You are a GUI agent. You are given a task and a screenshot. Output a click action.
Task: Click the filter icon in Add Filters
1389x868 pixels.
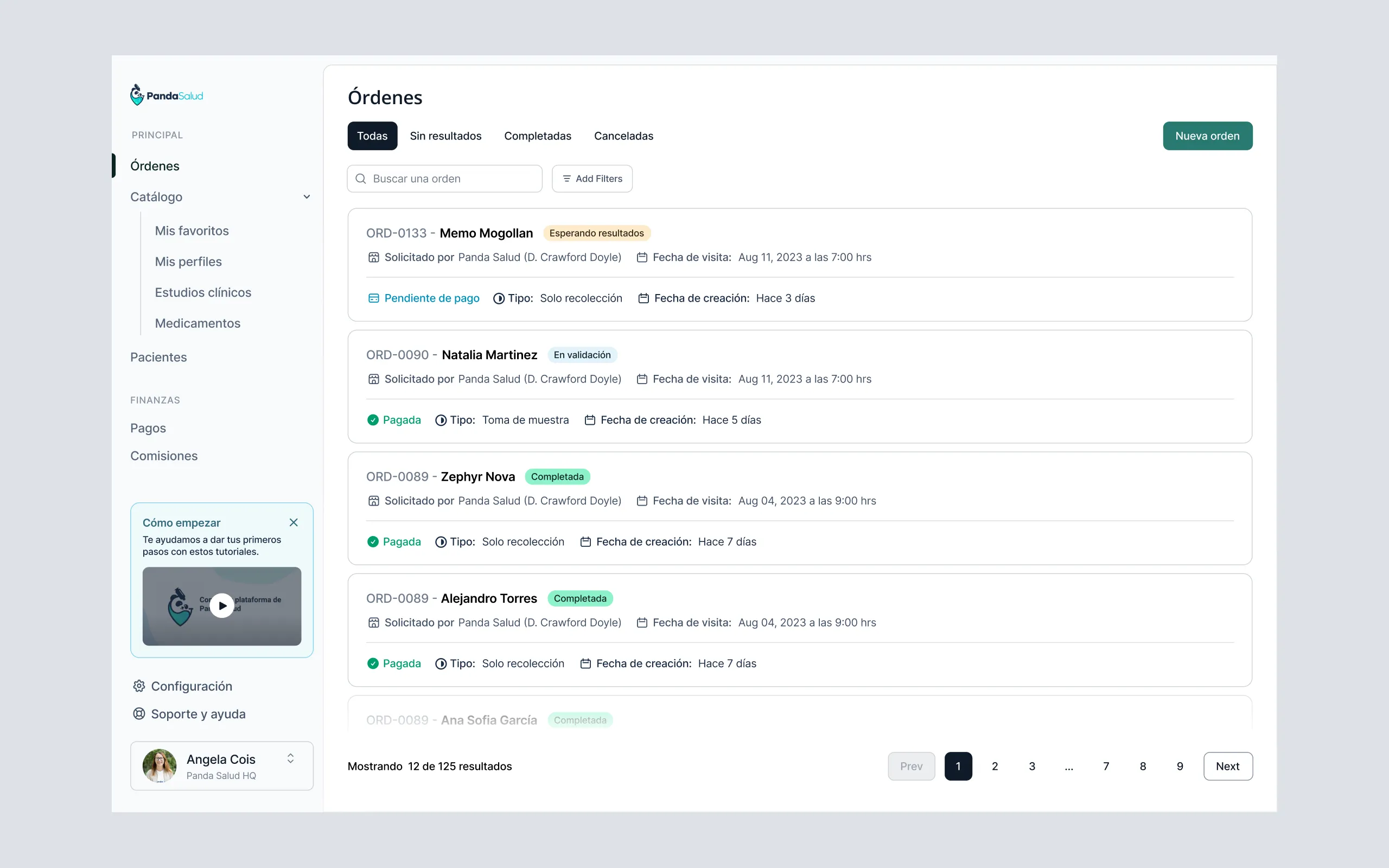point(566,178)
